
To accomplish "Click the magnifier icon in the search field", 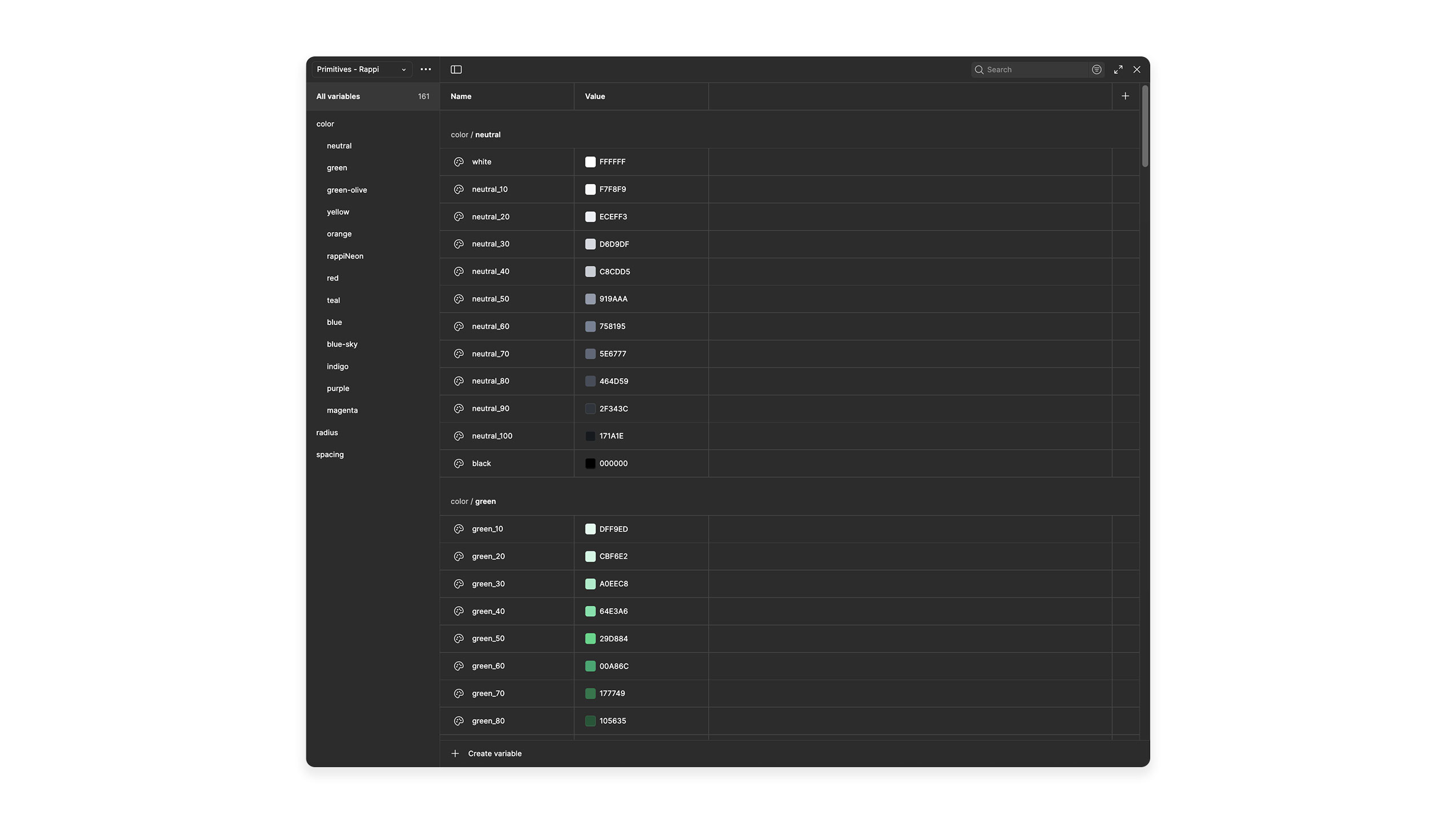I will click(x=979, y=70).
